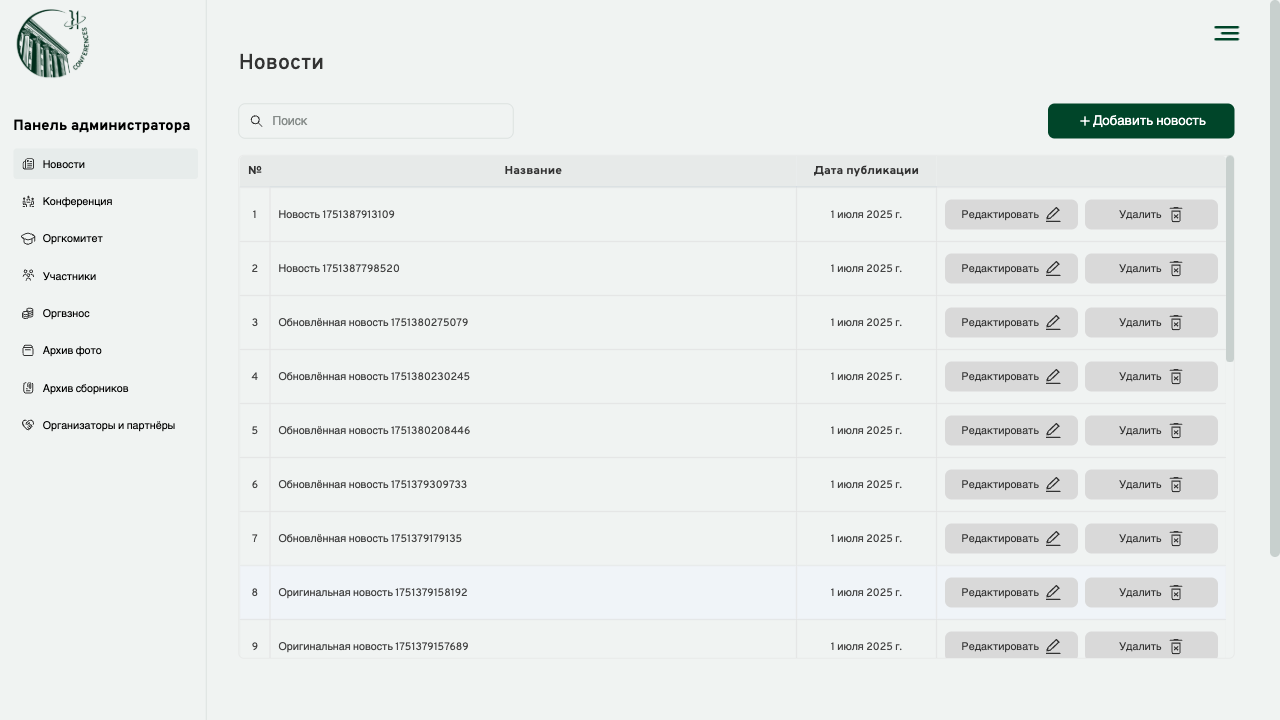The image size is (1280, 720).
Task: Delete Оригинальная новость 1751379158192
Action: tap(1150, 593)
